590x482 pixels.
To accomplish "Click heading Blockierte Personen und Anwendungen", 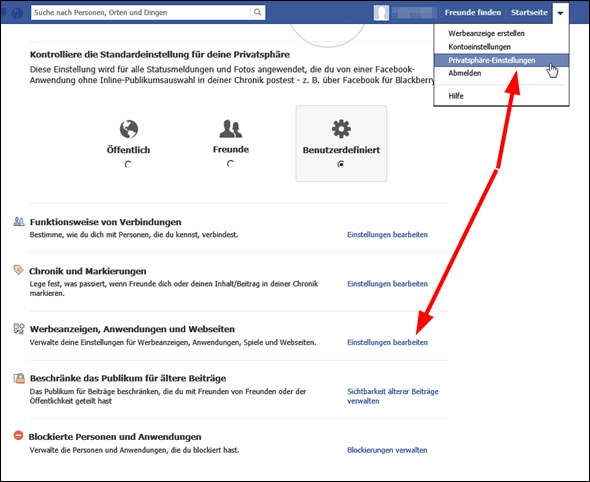I will tap(115, 437).
